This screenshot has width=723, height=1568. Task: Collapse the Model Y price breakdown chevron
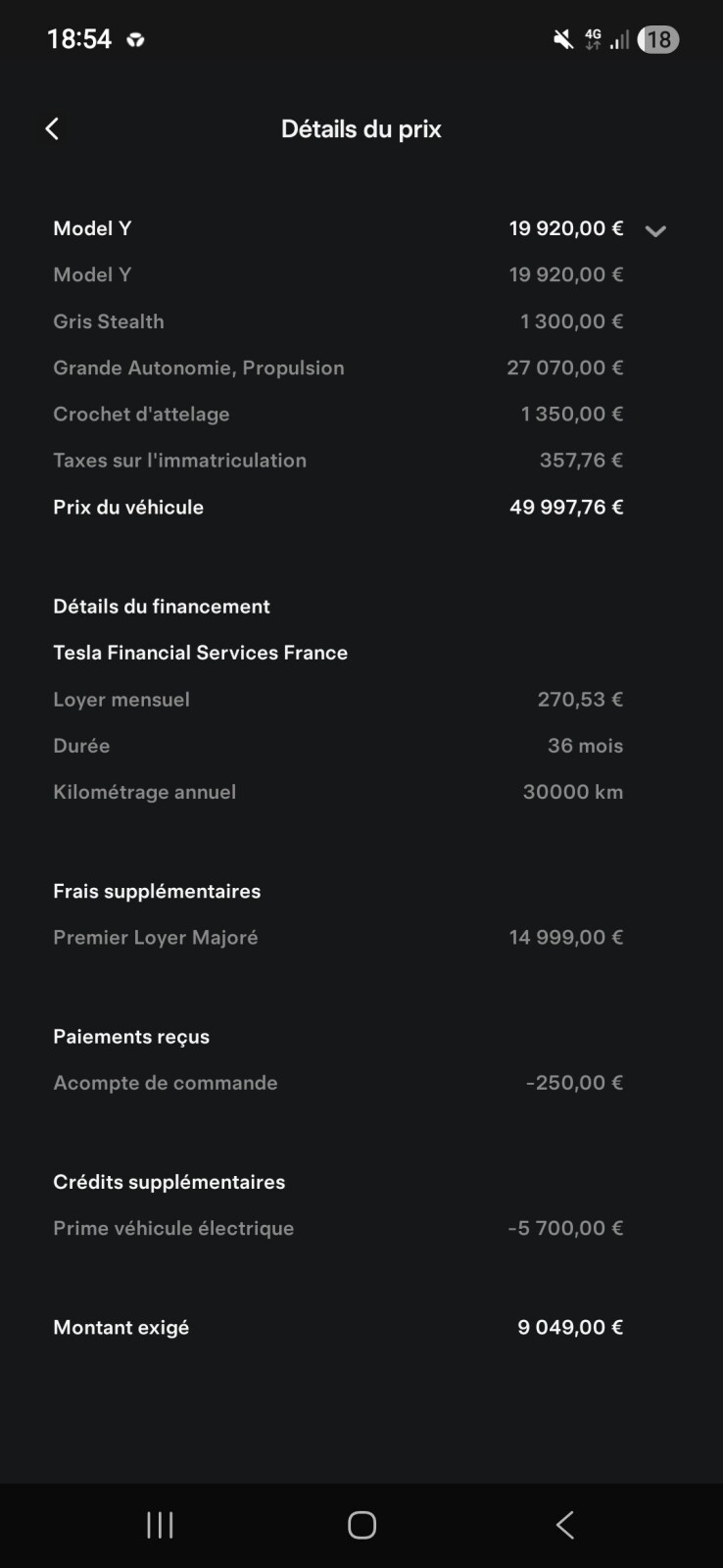[655, 231]
